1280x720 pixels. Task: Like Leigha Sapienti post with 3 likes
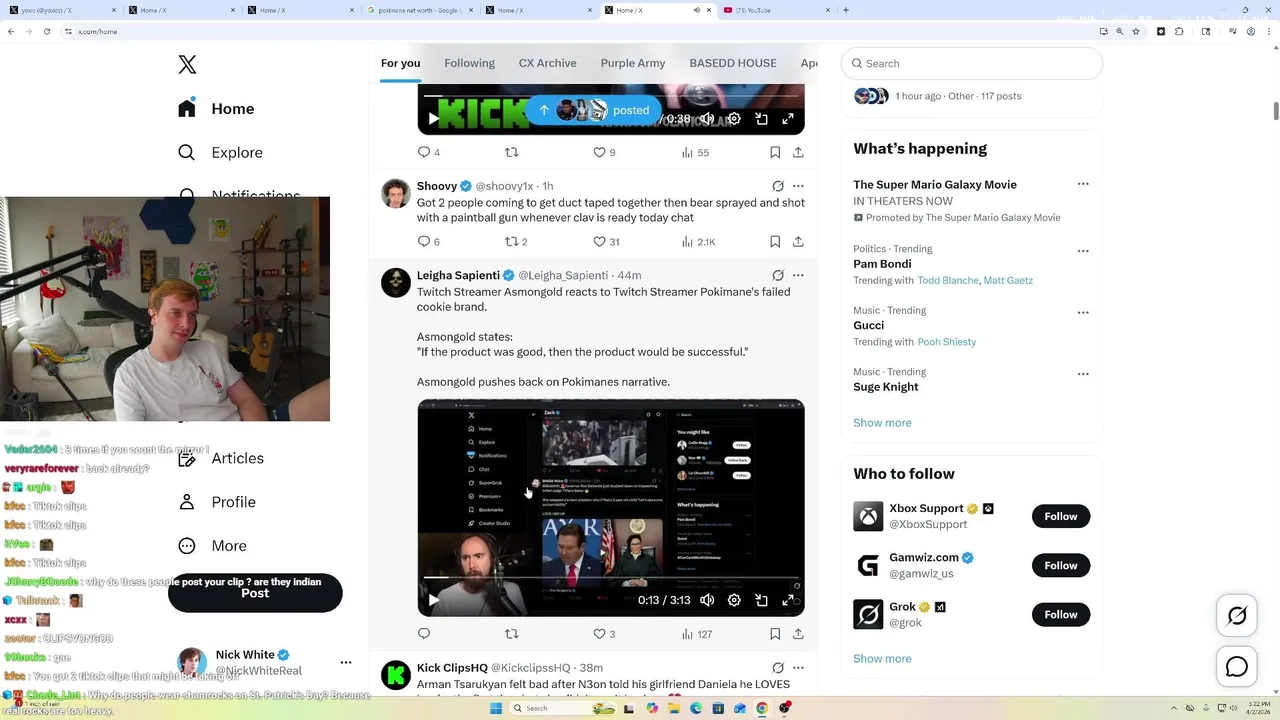pos(604,633)
